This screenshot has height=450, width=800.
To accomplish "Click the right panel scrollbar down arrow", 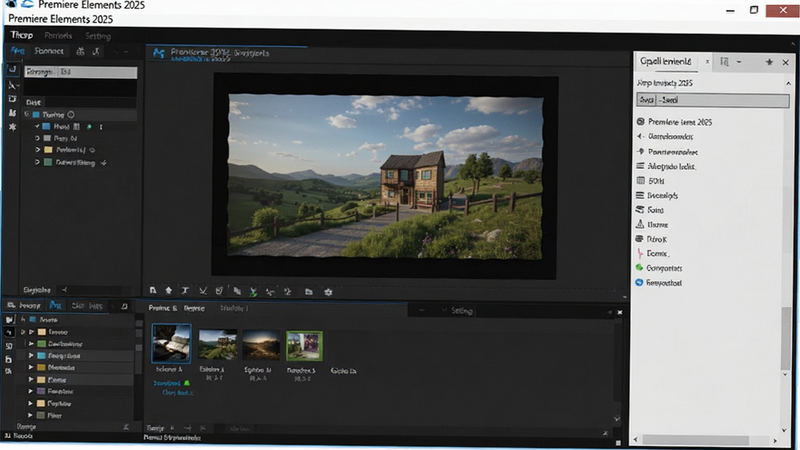I will (785, 430).
